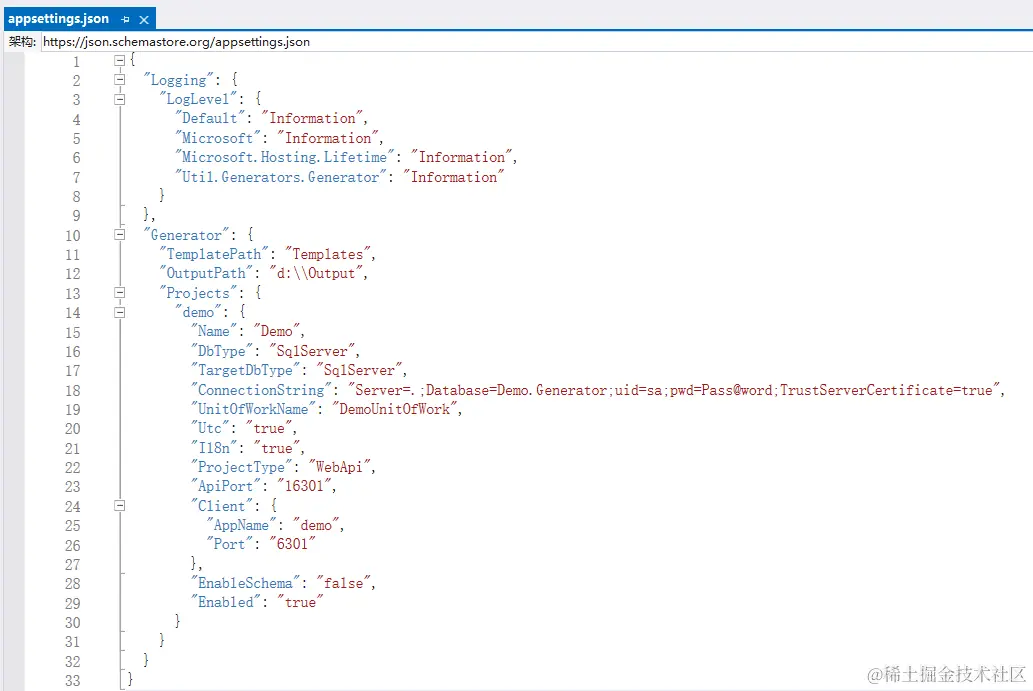Image resolution: width=1033 pixels, height=691 pixels.
Task: Click the "TemplatePath" key
Action: pyautogui.click(x=213, y=254)
